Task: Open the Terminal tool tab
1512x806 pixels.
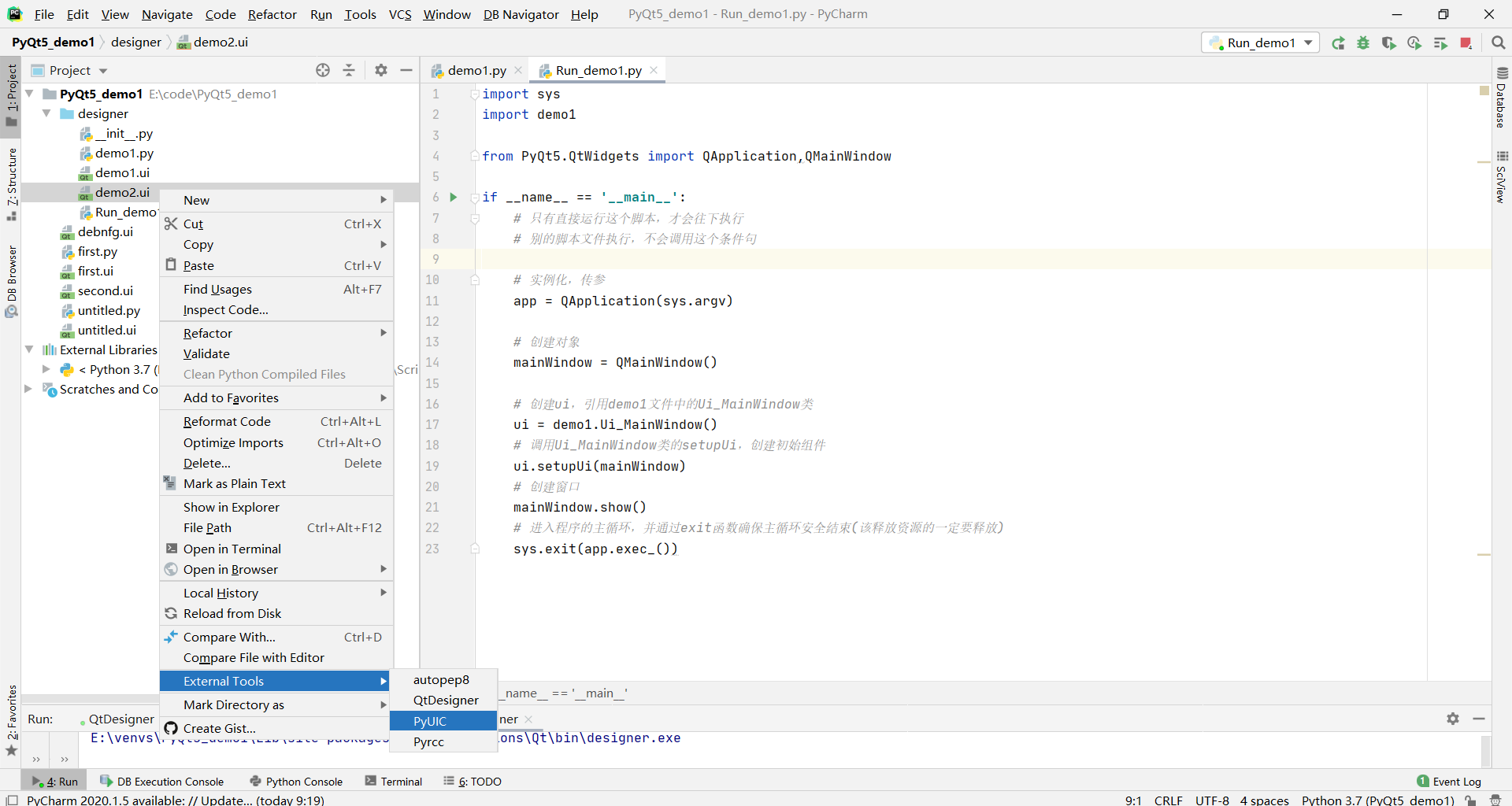Action: coord(393,782)
